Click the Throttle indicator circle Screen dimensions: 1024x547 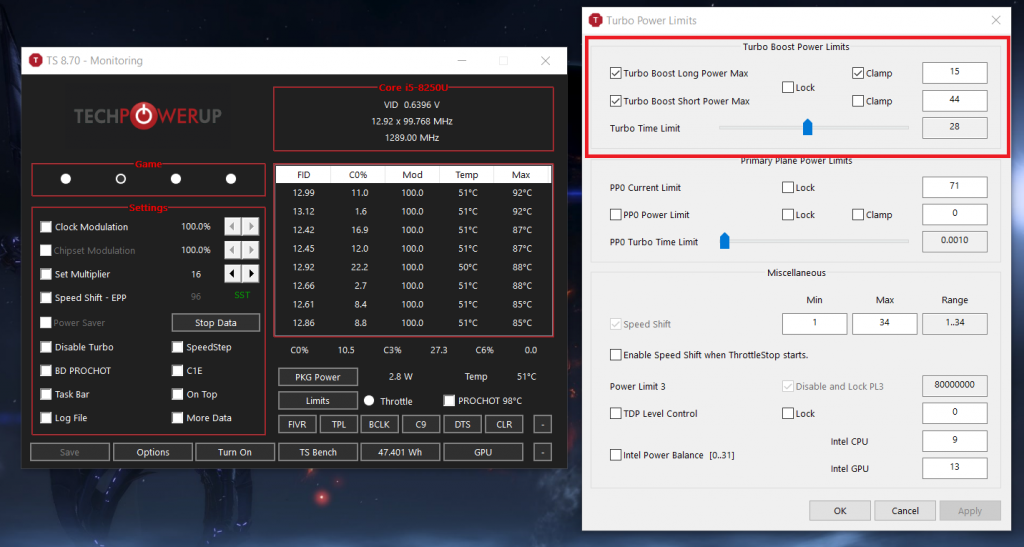coord(369,401)
